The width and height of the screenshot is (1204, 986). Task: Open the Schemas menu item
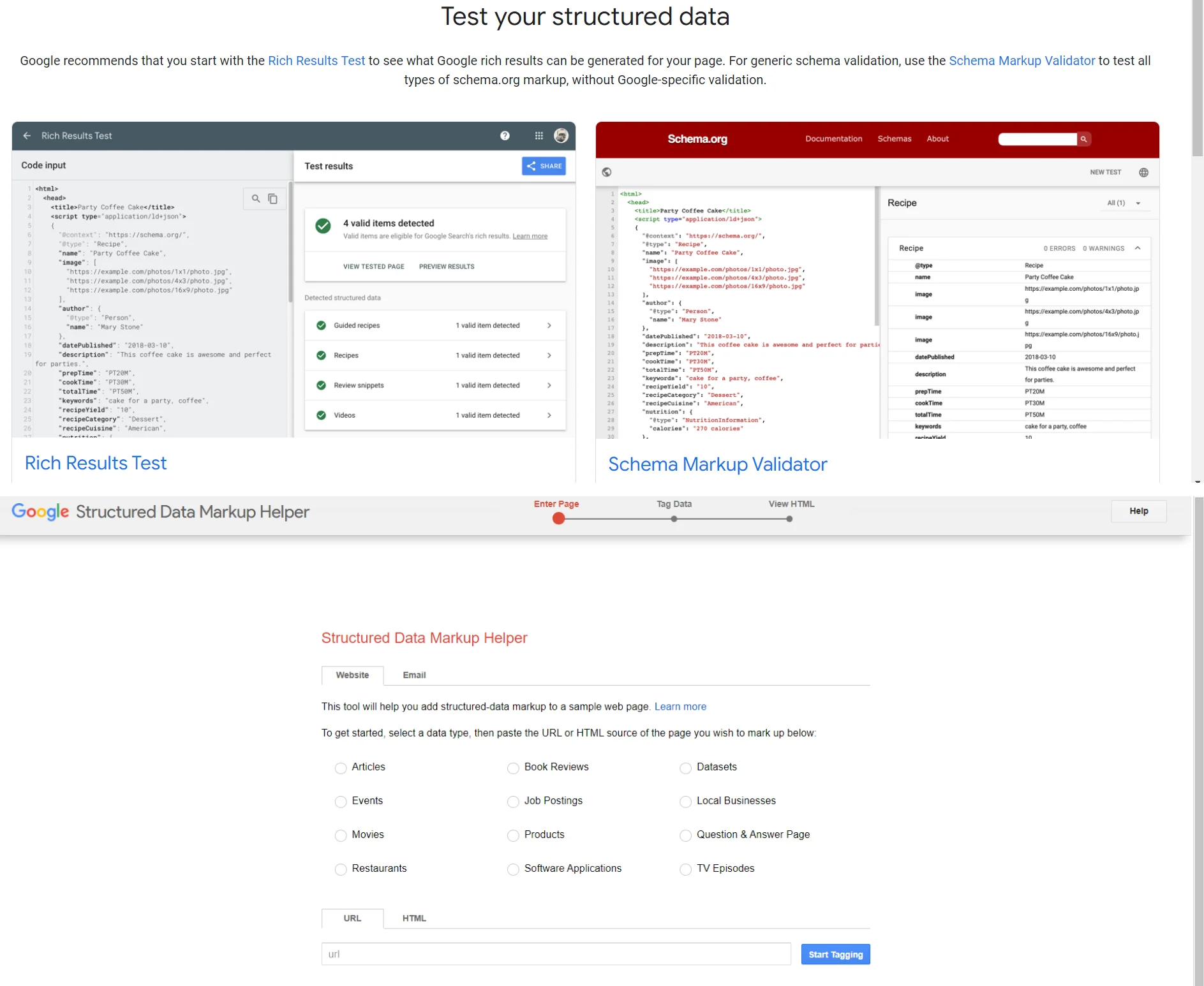pos(894,138)
